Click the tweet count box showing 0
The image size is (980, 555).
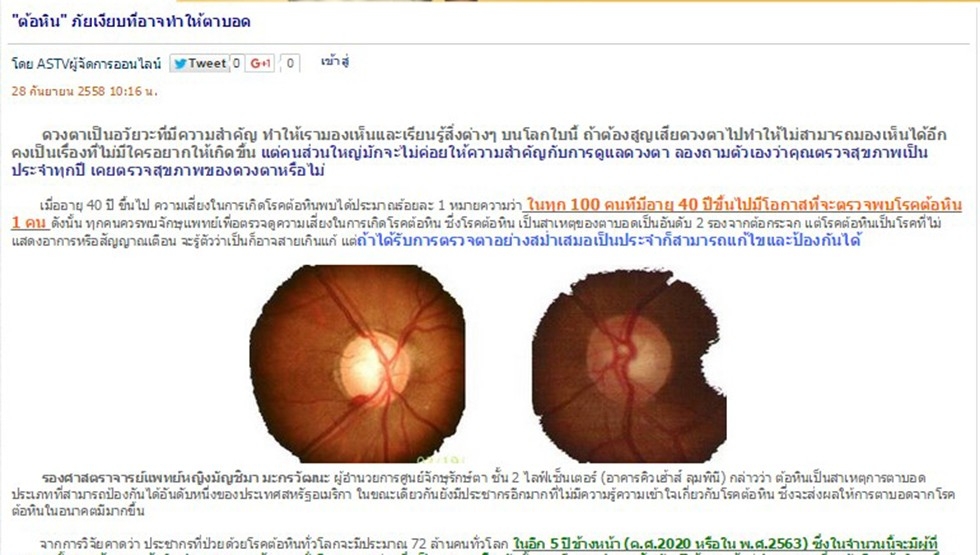[236, 63]
